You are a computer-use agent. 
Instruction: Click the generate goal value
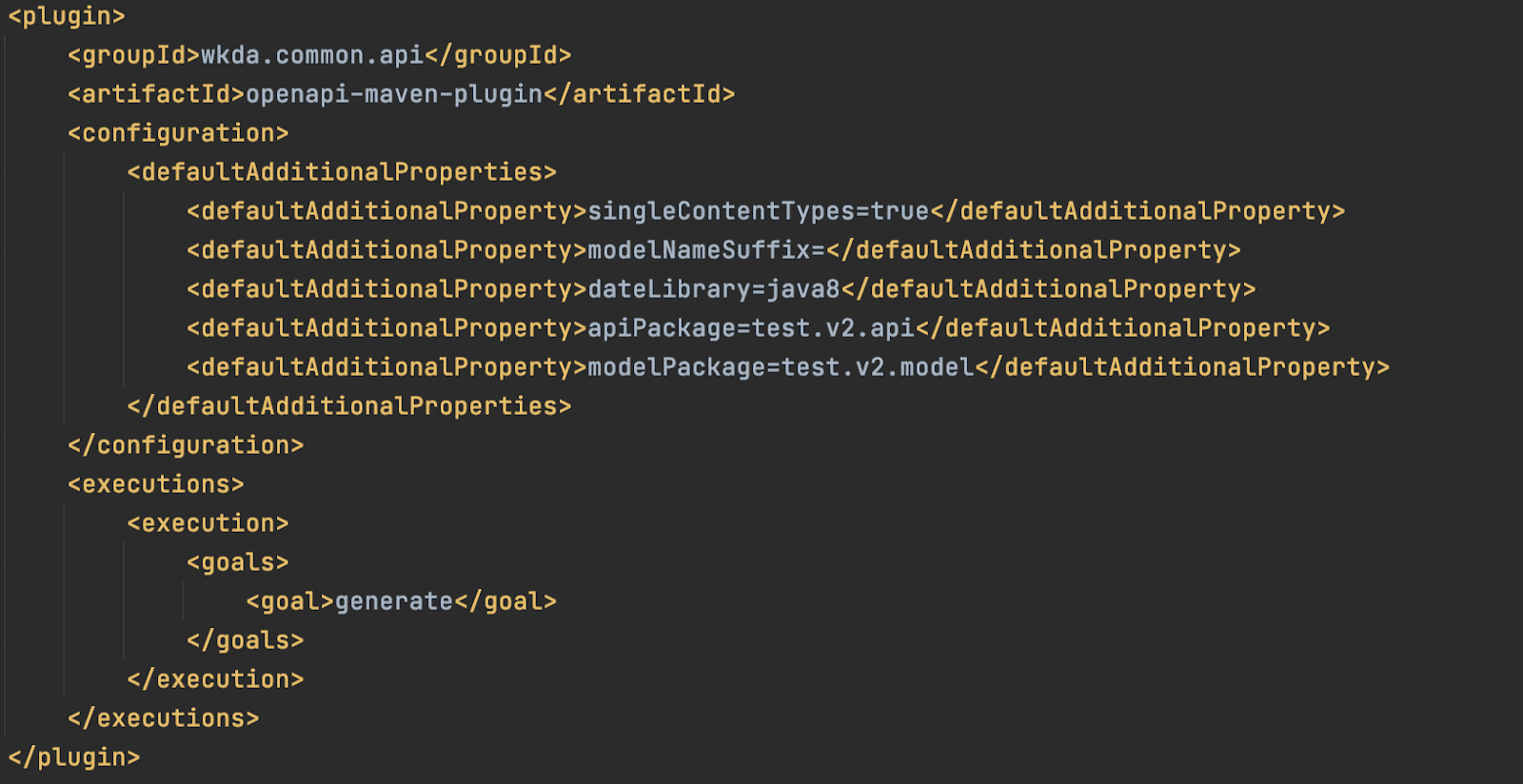click(394, 601)
